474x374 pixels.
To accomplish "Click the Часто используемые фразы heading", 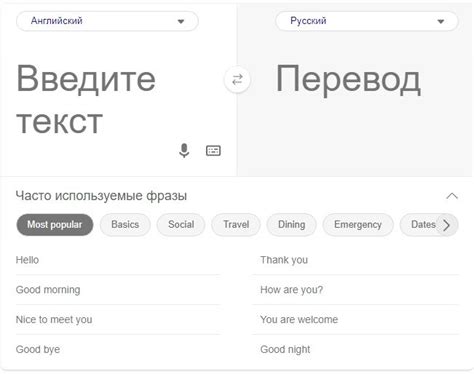I will 101,196.
